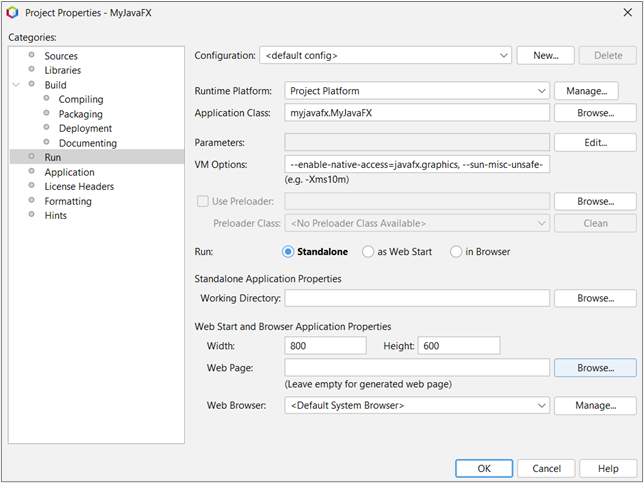Select the Build category
644x483 pixels.
(55, 85)
